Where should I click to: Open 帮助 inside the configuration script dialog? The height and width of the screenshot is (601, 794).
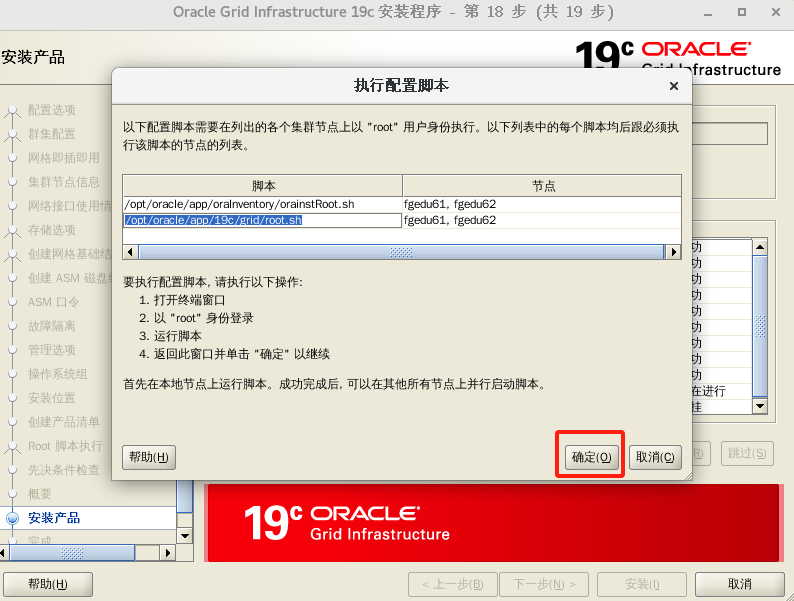[x=149, y=457]
